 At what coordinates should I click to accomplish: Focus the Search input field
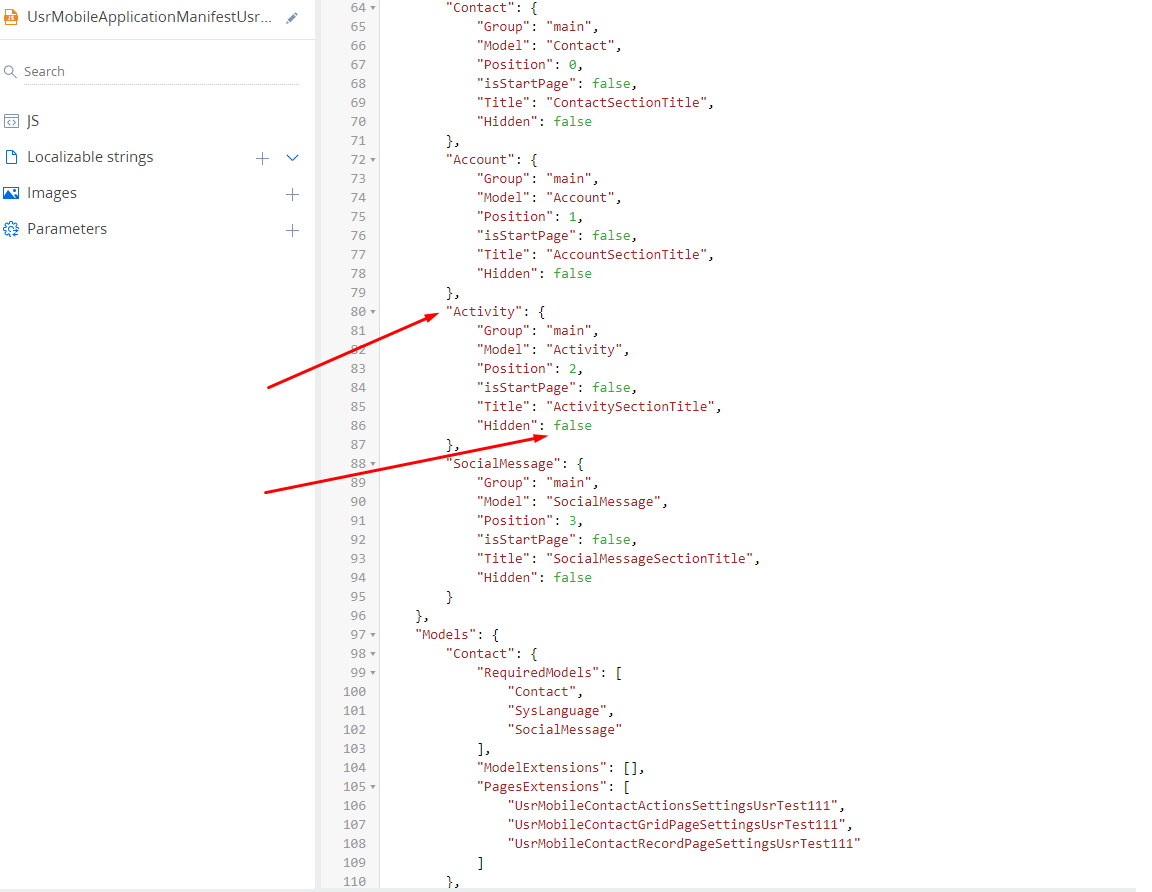coord(161,71)
